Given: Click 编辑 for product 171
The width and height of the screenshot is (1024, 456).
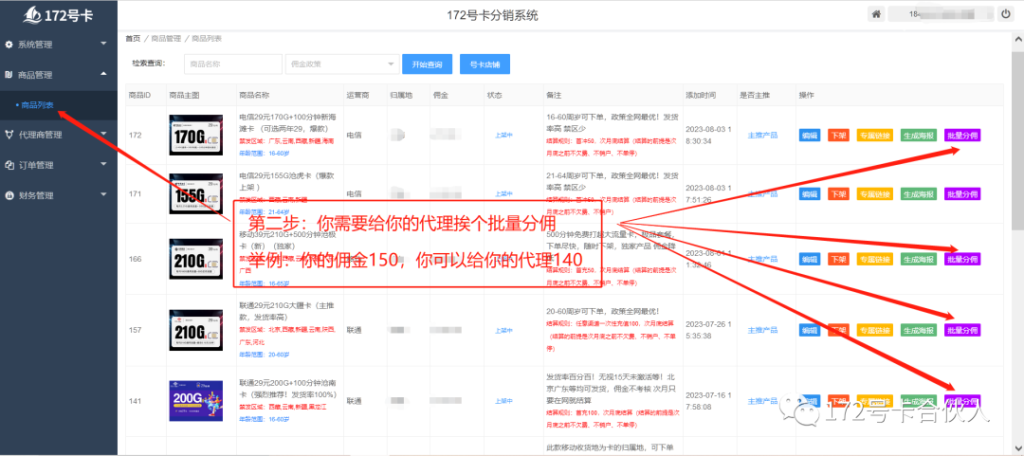Looking at the screenshot, I should 810,194.
